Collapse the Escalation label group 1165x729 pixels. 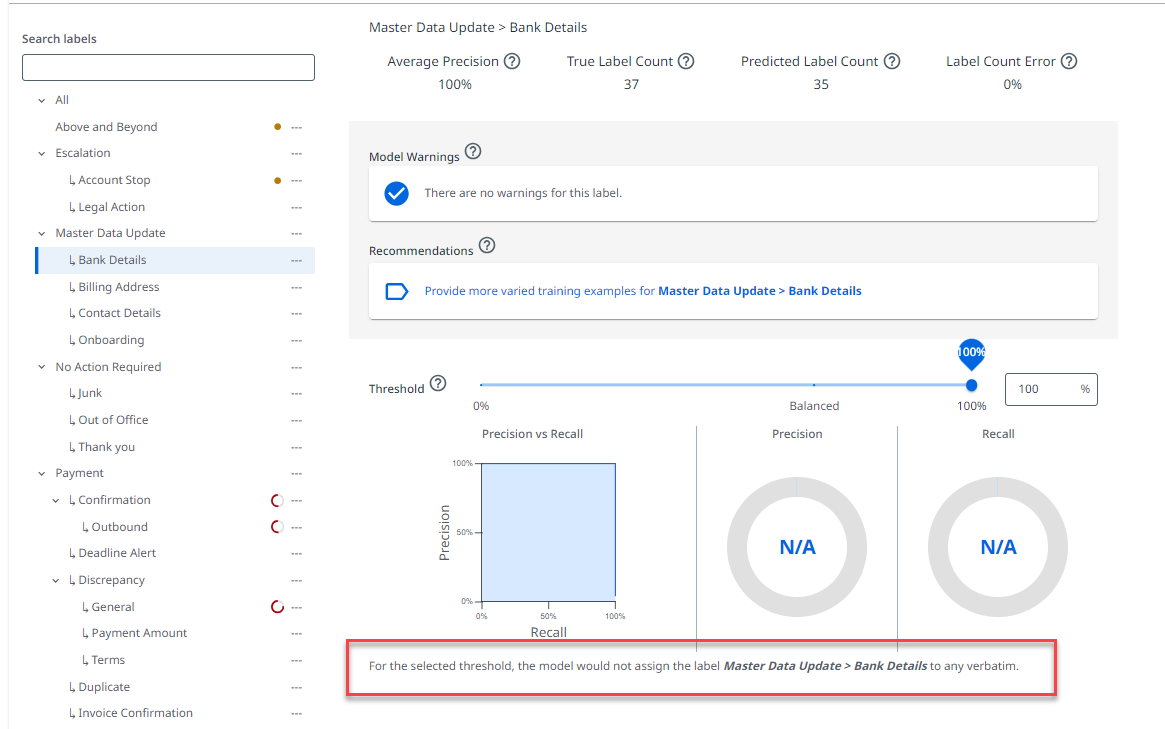[42, 154]
